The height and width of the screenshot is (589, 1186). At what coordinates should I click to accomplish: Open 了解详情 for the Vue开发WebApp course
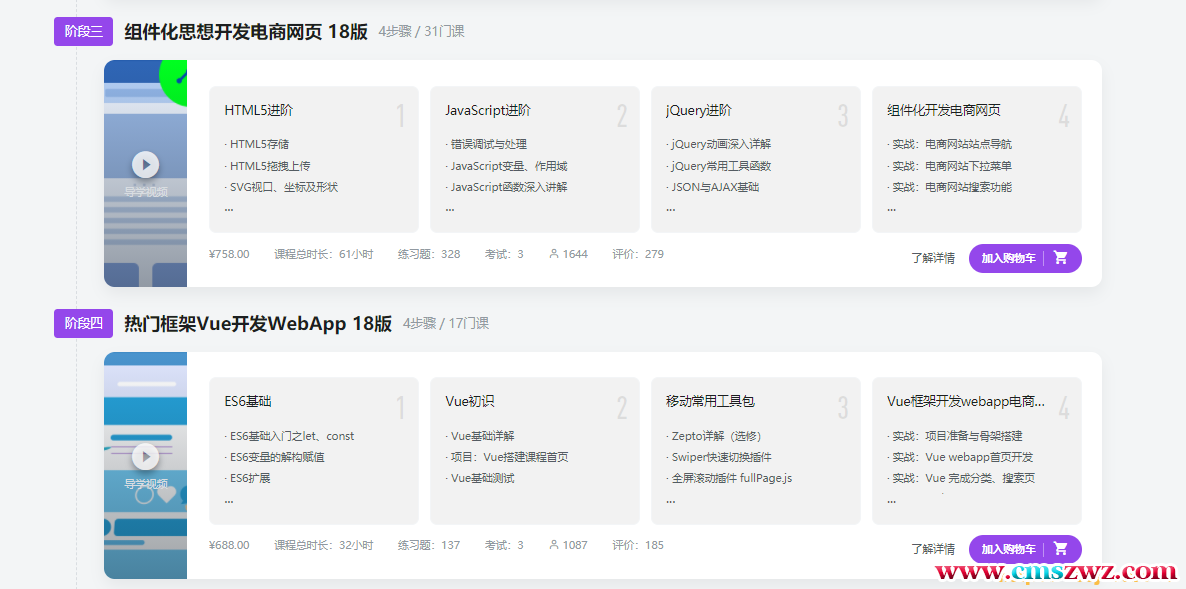coord(932,549)
